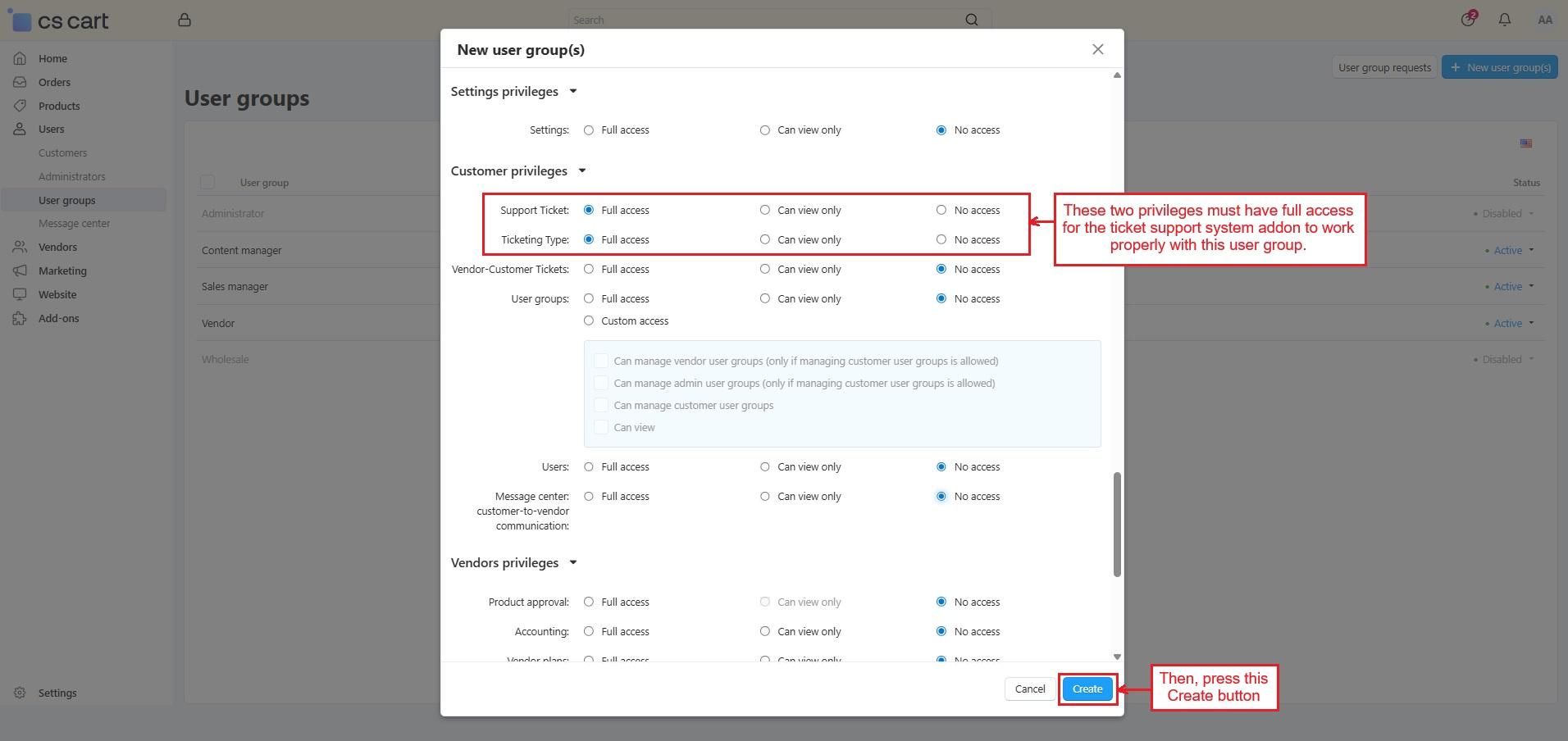Click the search magnifier icon
Image resolution: width=1568 pixels, height=741 pixels.
[x=971, y=20]
